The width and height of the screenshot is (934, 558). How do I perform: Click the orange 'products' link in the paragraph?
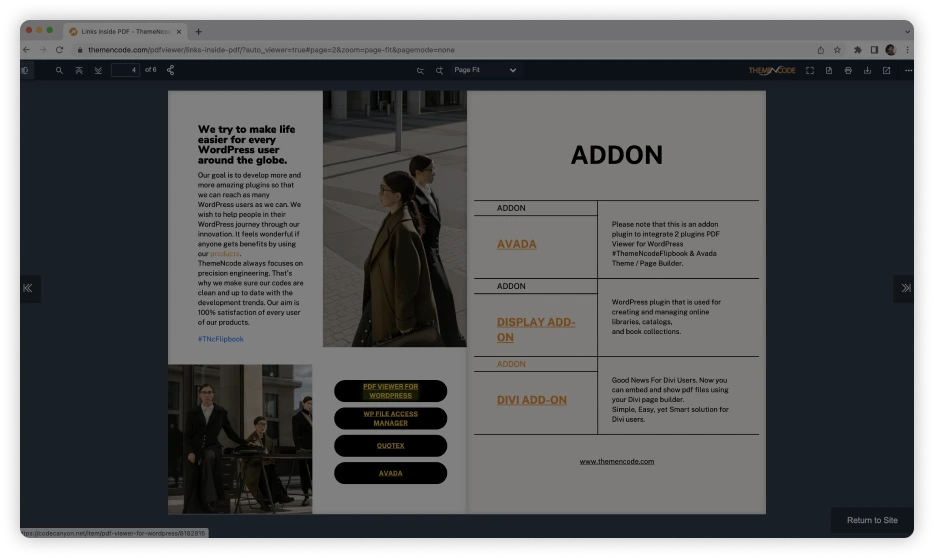pos(224,254)
